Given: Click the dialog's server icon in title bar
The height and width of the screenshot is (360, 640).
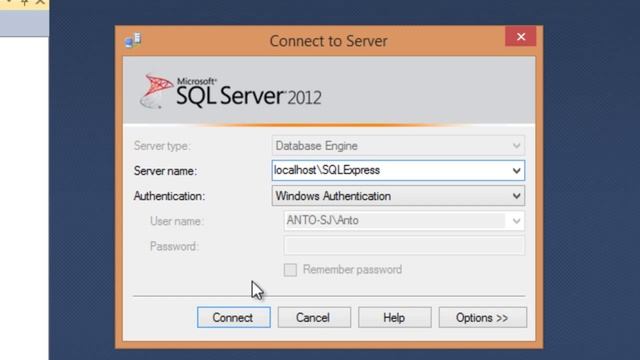Looking at the screenshot, I should pos(133,40).
